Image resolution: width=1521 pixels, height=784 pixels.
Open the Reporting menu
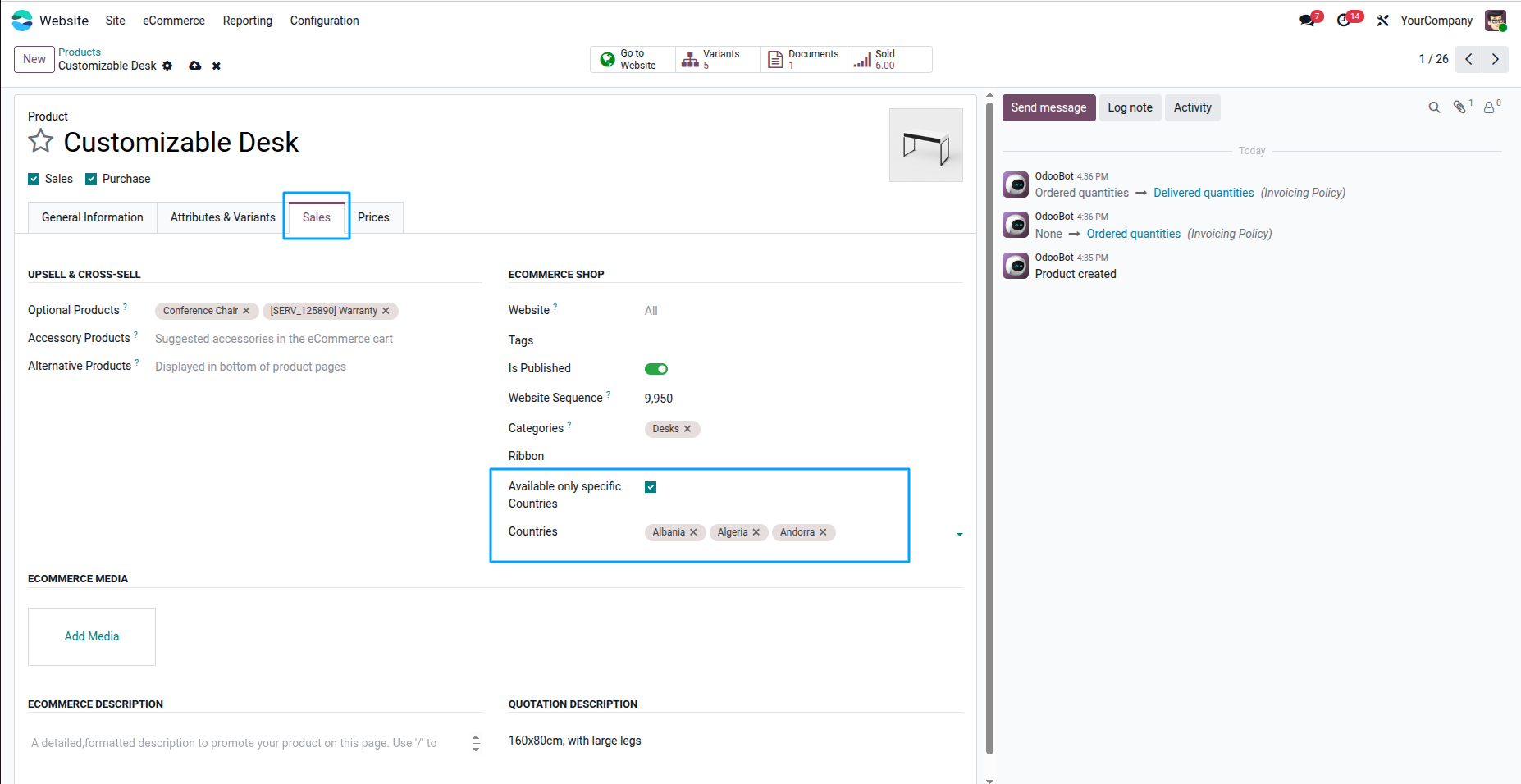pos(248,21)
